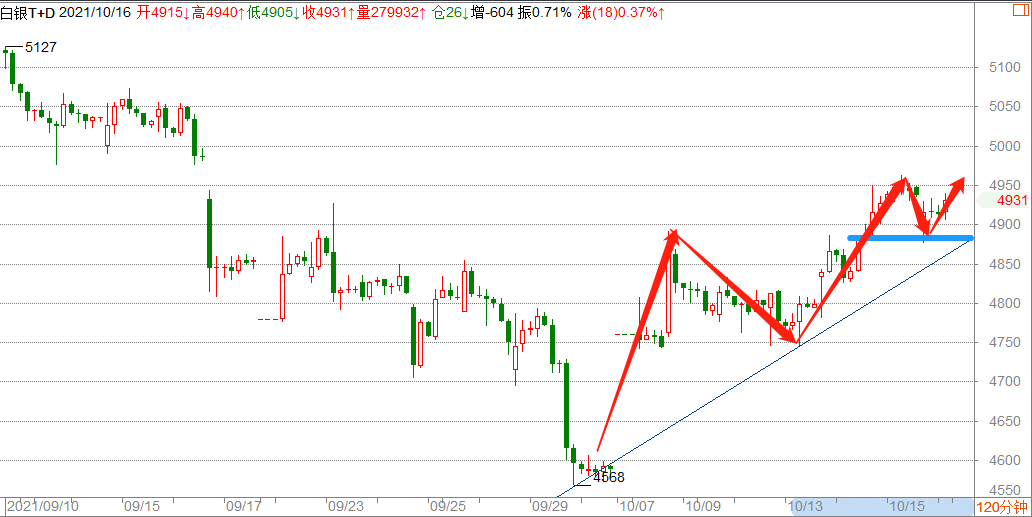Image resolution: width=1032 pixels, height=517 pixels.
Task: Click the 收4931 closing price value
Action: 328,11
